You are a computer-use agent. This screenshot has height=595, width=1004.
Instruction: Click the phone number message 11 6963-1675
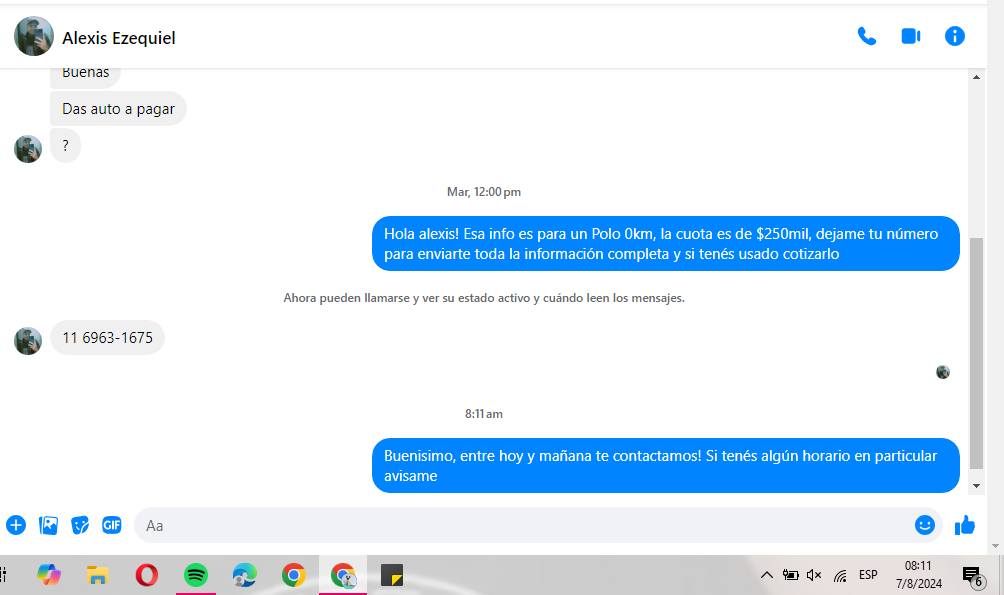point(108,338)
